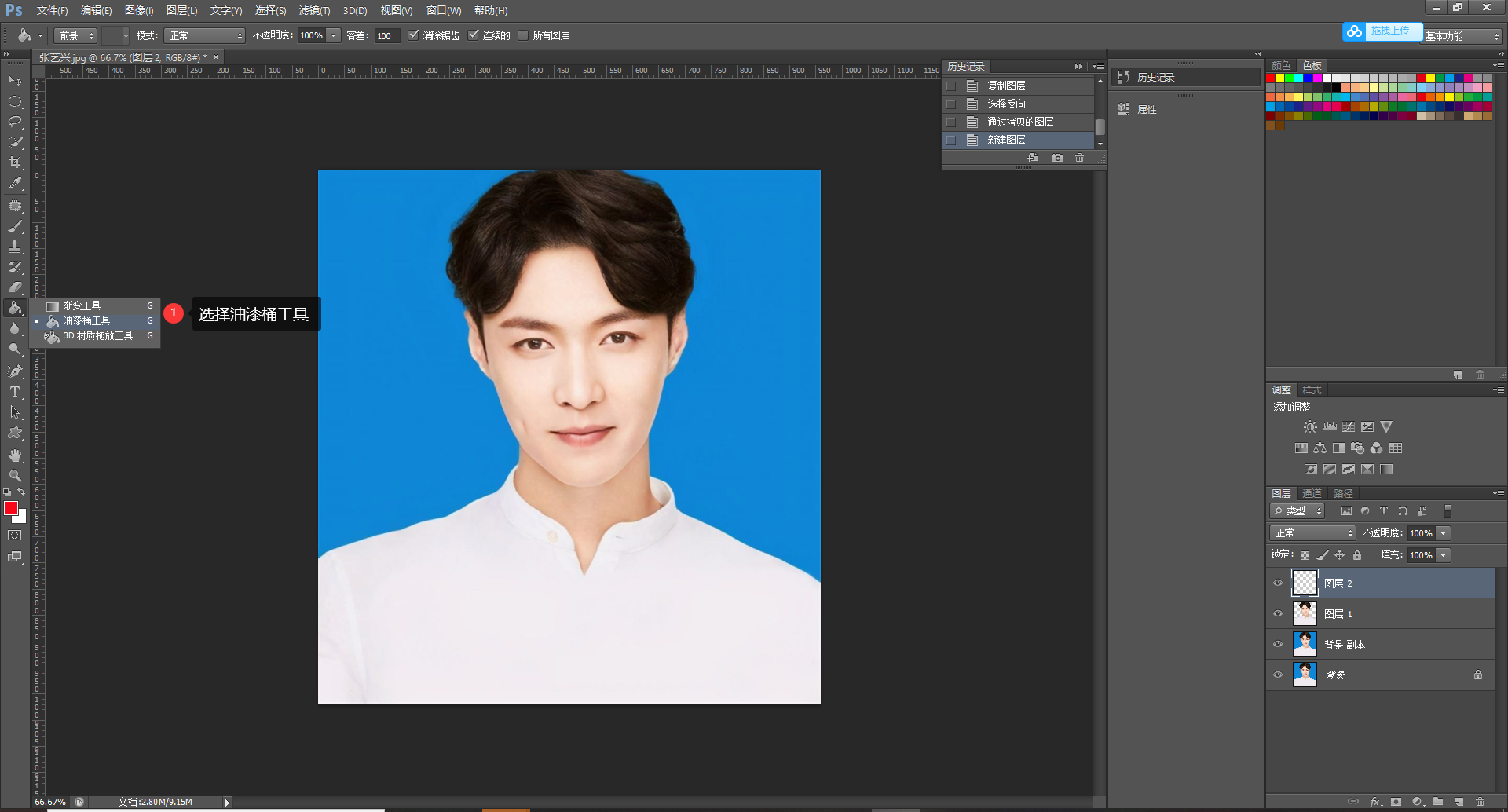Select the Type tool
Image resolution: width=1508 pixels, height=812 pixels.
pos(14,391)
